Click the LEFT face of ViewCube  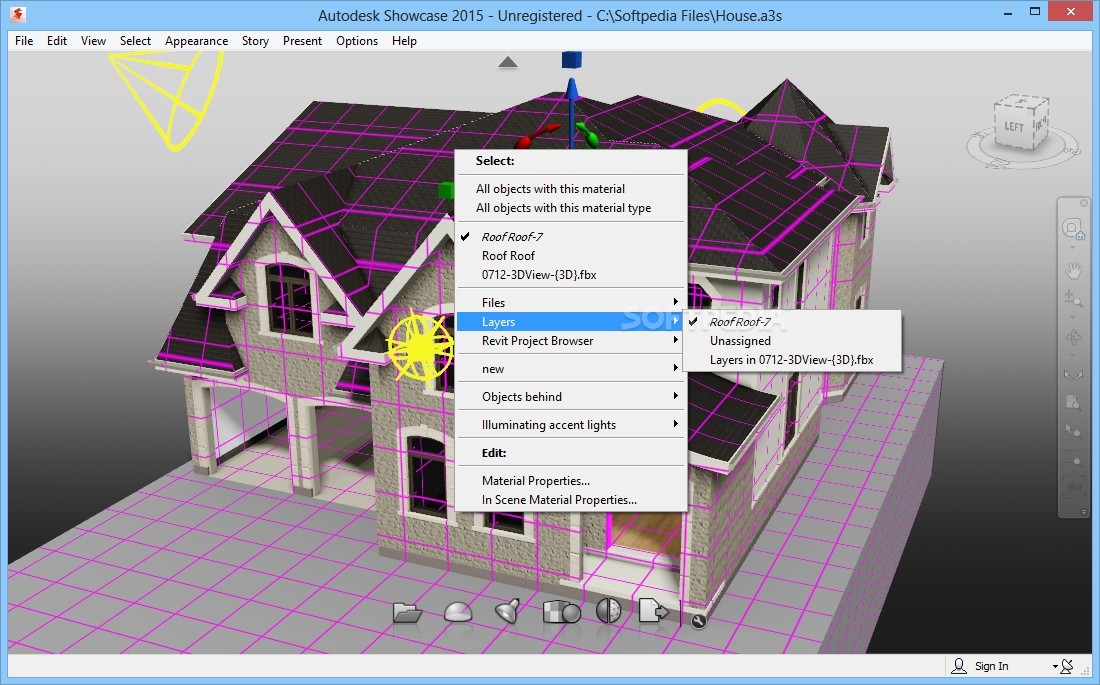point(1013,127)
